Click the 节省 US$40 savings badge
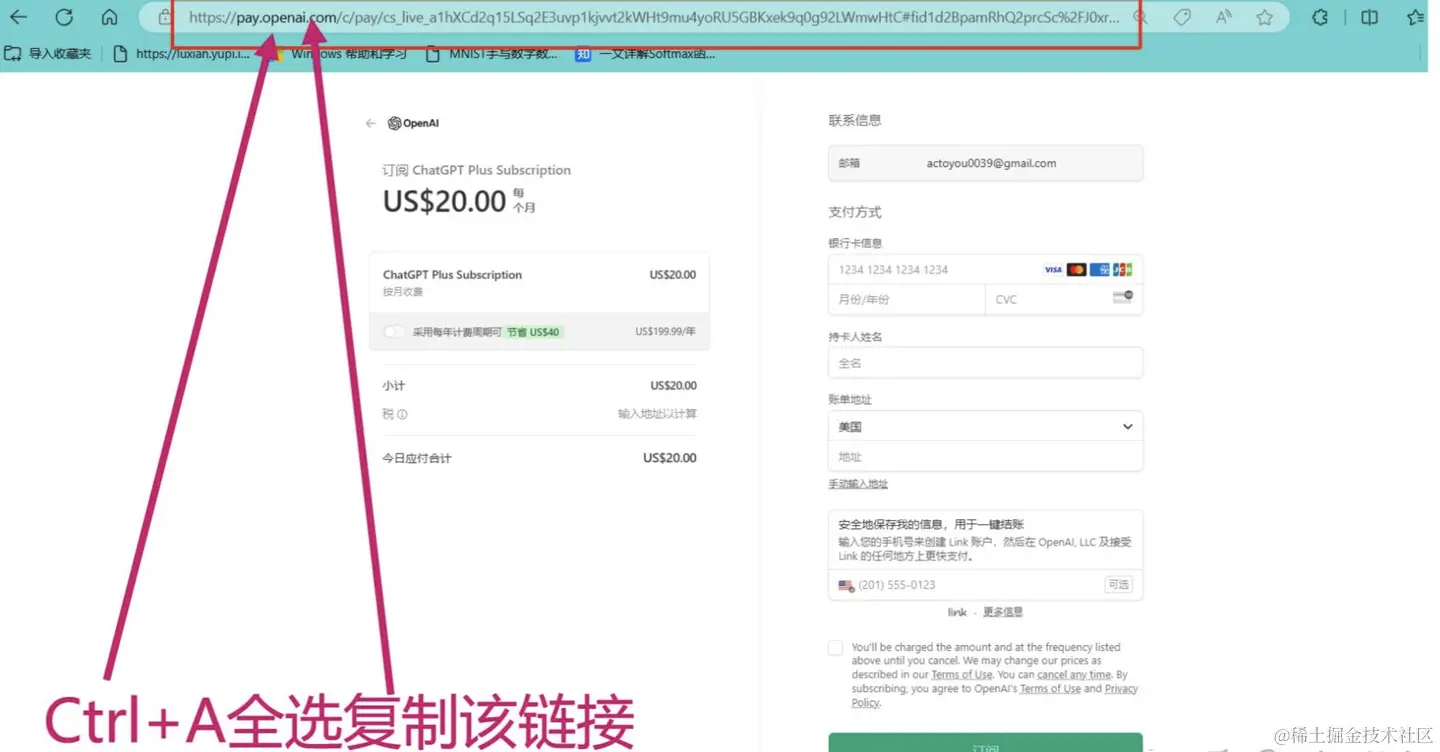The width and height of the screenshot is (1440, 752). click(x=533, y=332)
